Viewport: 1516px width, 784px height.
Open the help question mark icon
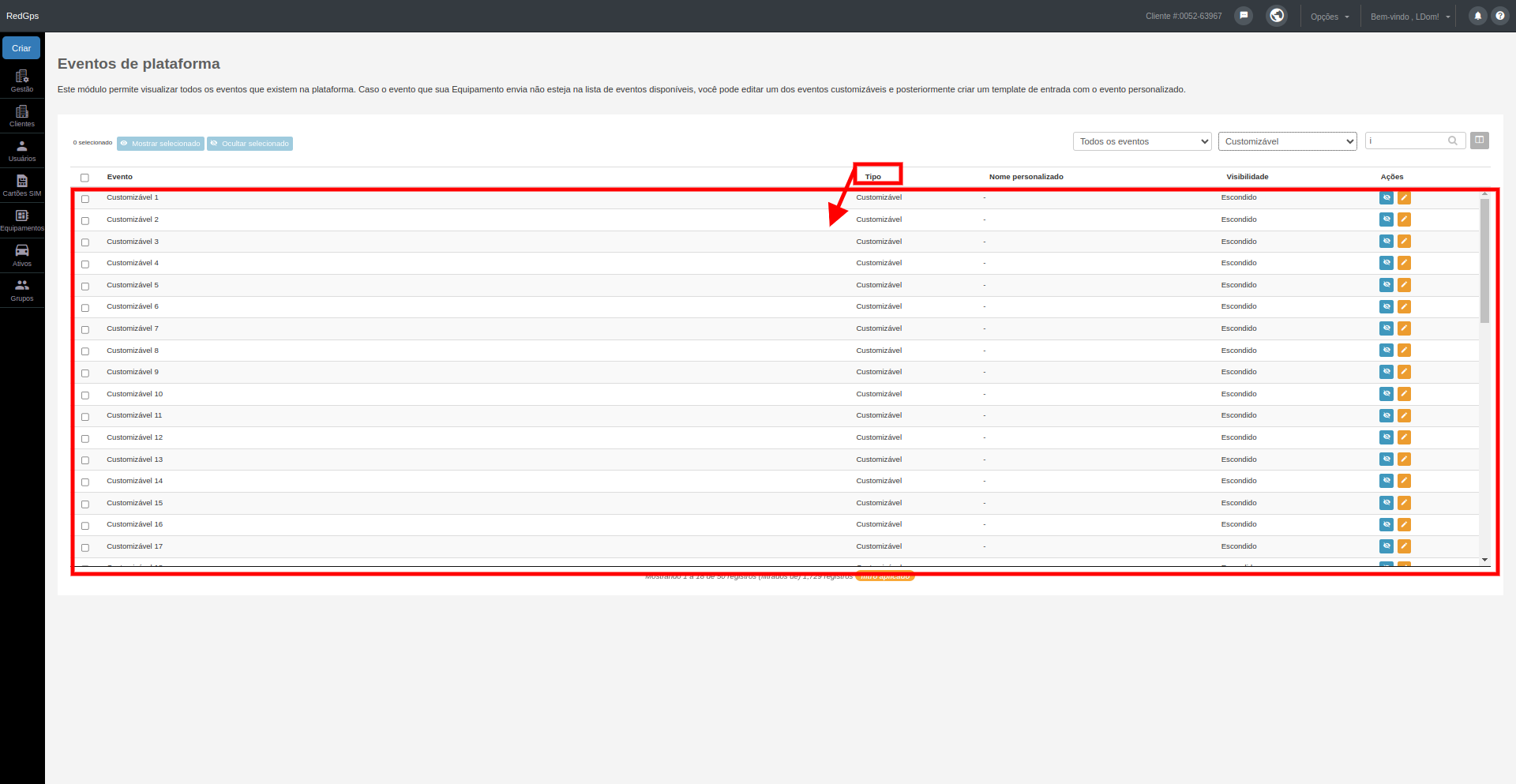[x=1500, y=16]
